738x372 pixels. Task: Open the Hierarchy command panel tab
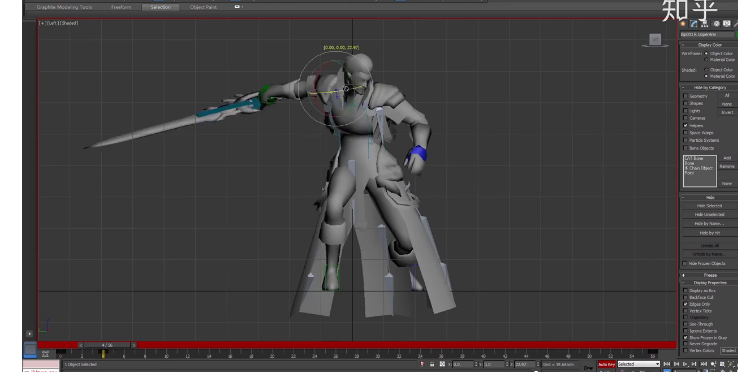pyautogui.click(x=705, y=24)
